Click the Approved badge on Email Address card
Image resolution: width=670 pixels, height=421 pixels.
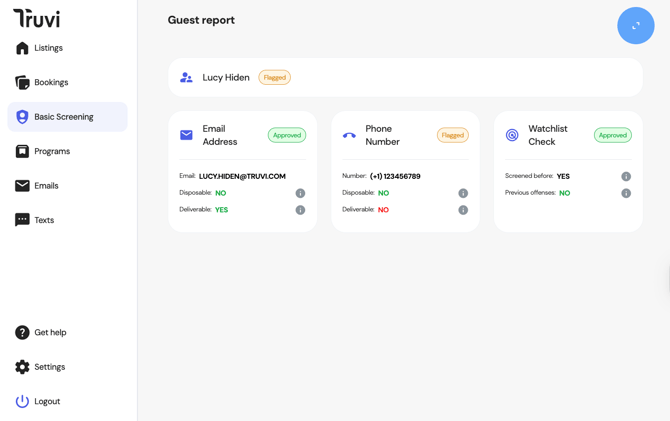pos(287,135)
